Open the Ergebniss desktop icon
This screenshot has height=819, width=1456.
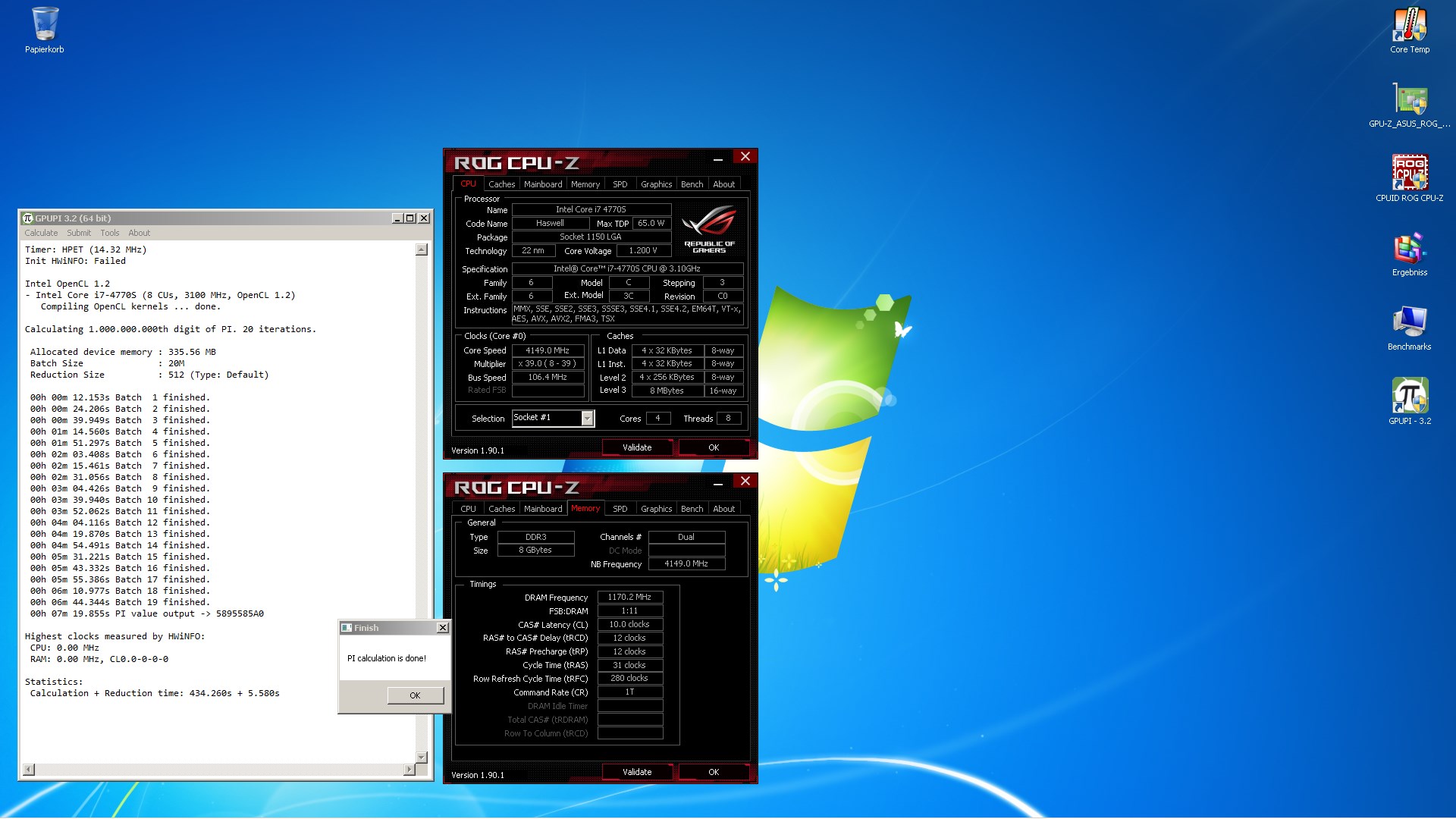[1410, 253]
